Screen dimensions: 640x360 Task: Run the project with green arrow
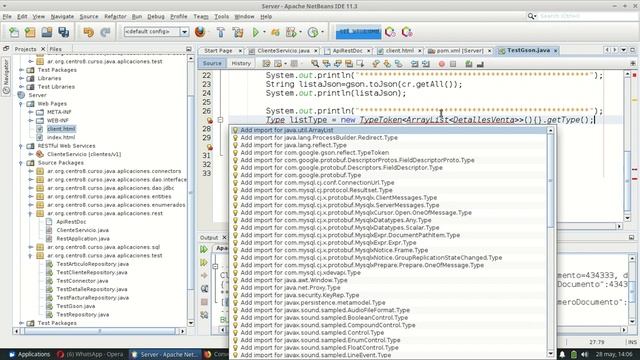tap(256, 32)
